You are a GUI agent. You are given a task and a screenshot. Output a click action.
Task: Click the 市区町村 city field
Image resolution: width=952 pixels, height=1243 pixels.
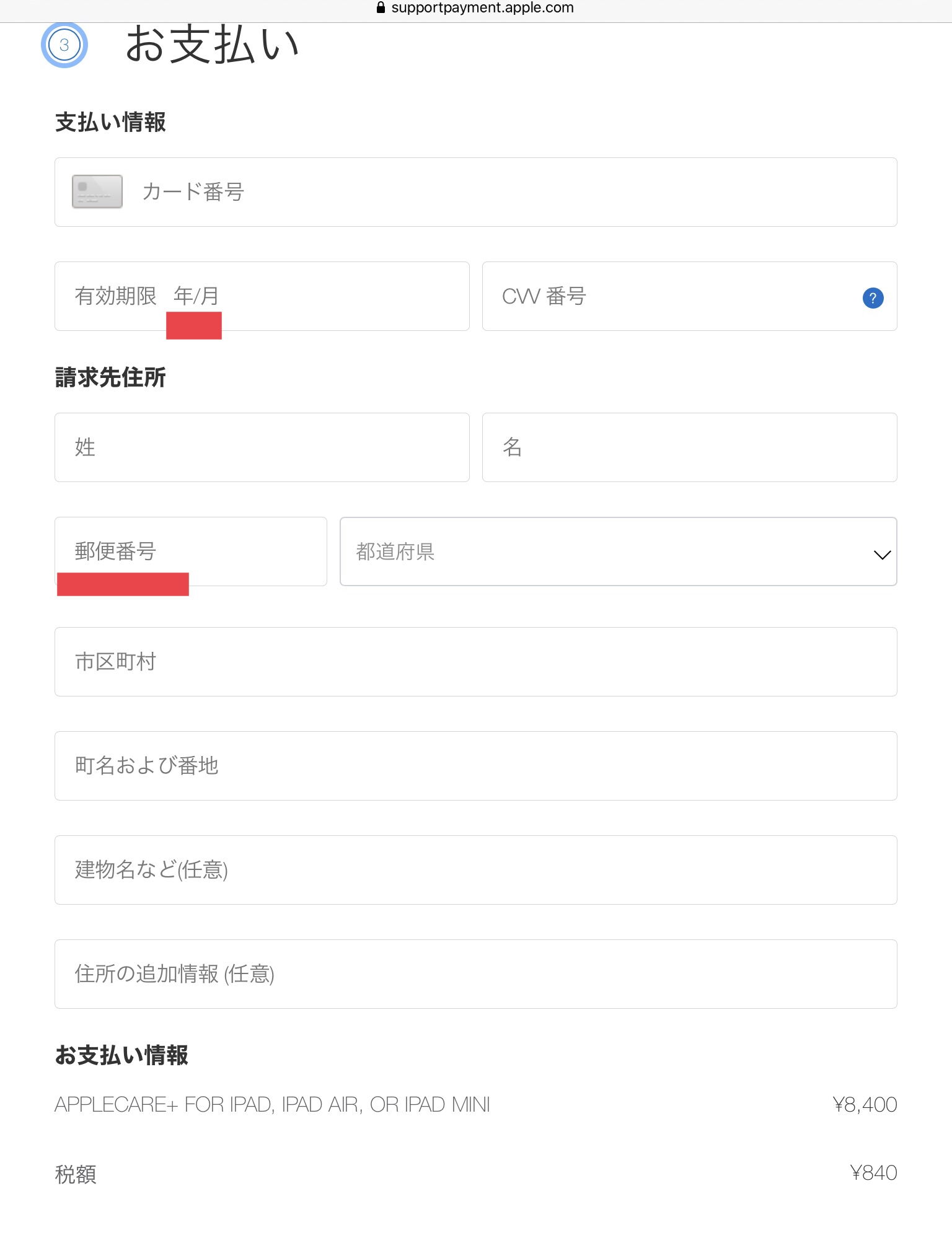click(476, 662)
